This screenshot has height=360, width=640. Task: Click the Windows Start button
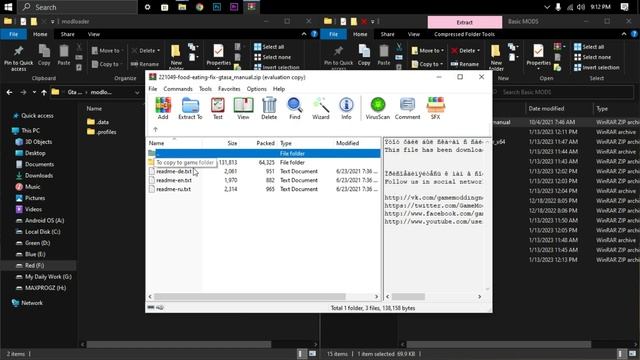[x=8, y=7]
